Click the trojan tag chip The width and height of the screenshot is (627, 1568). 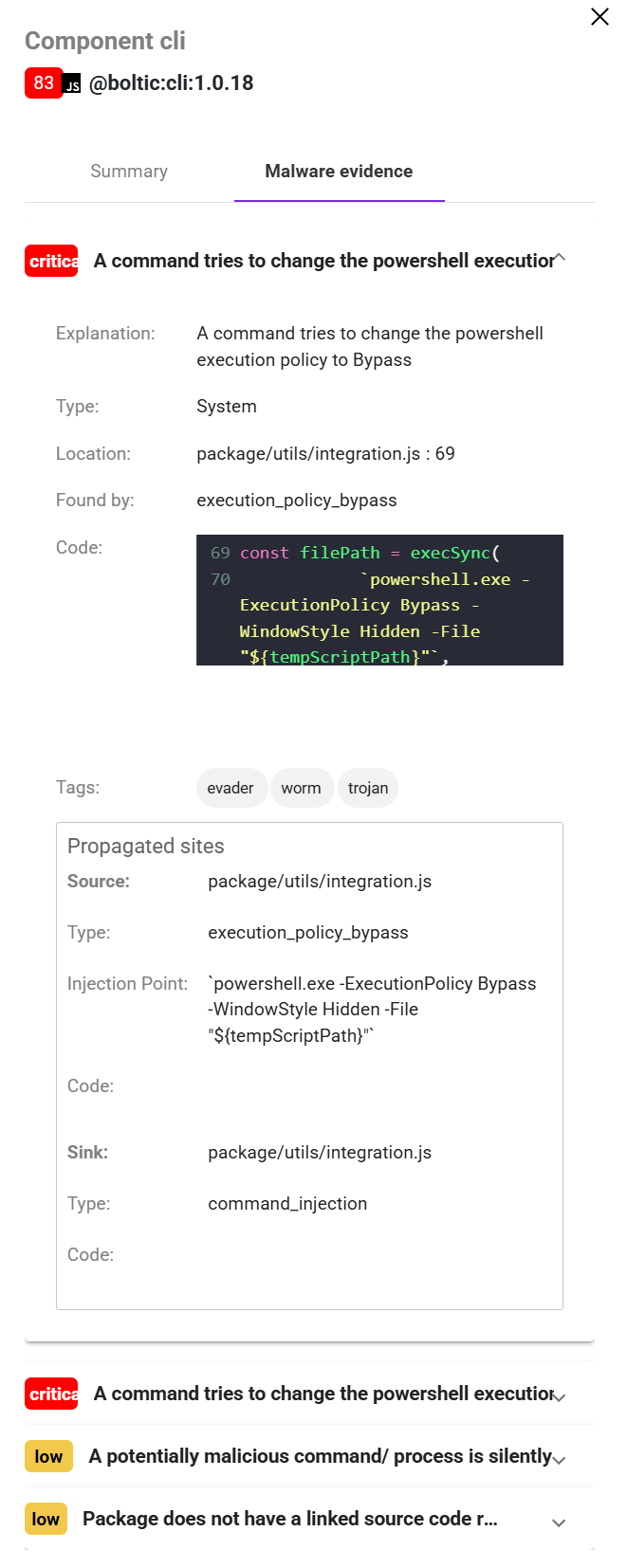click(368, 789)
